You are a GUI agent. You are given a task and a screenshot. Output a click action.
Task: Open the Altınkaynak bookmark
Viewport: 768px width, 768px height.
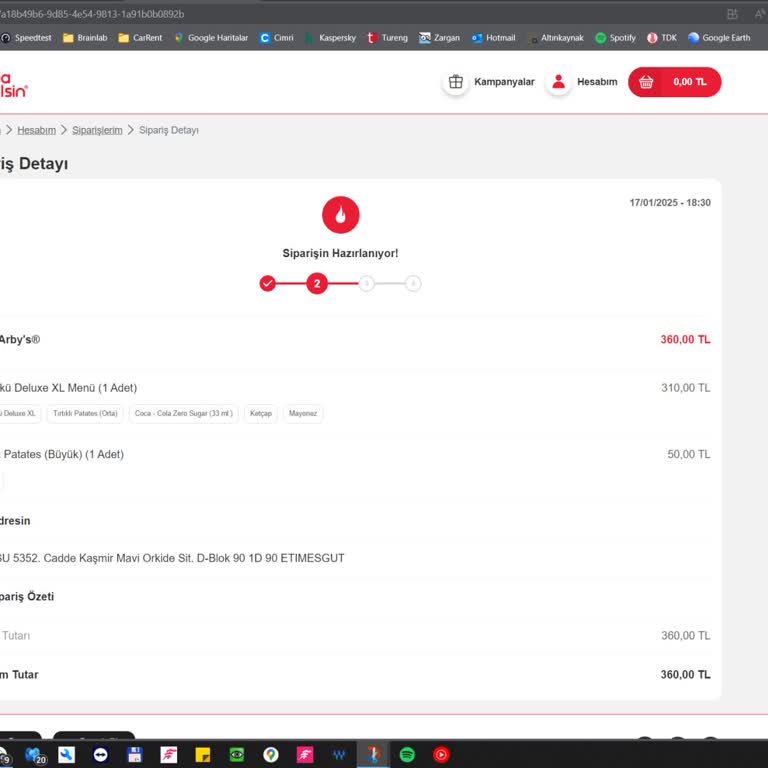[555, 38]
